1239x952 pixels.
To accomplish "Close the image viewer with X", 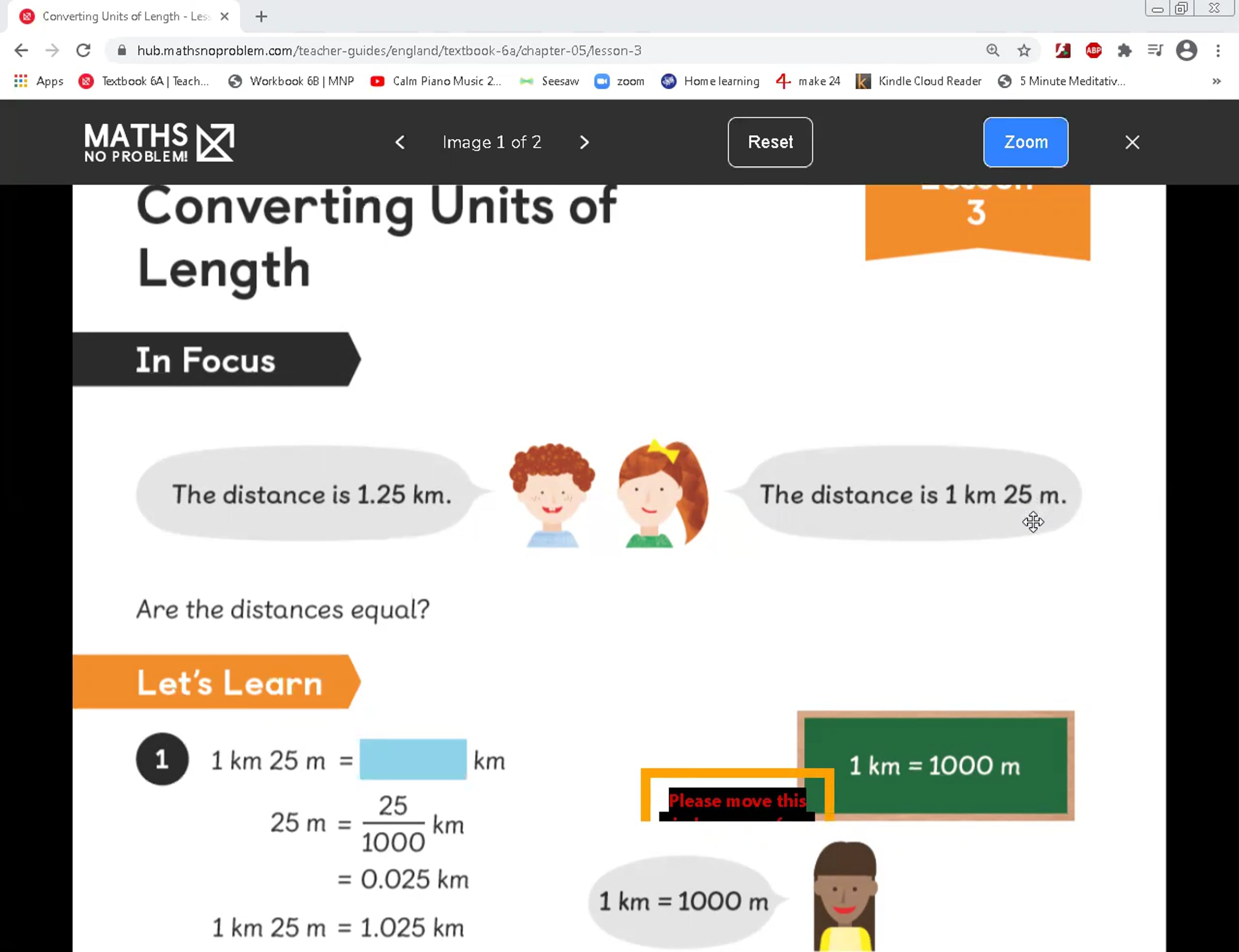I will pos(1132,142).
